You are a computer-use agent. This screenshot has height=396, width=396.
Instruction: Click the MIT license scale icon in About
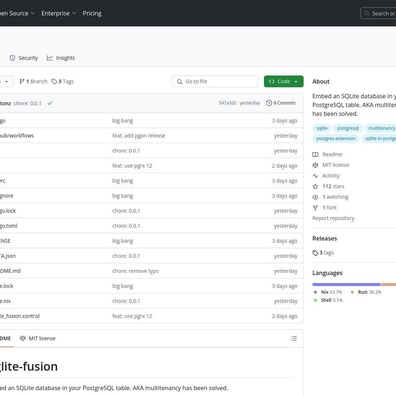click(315, 165)
